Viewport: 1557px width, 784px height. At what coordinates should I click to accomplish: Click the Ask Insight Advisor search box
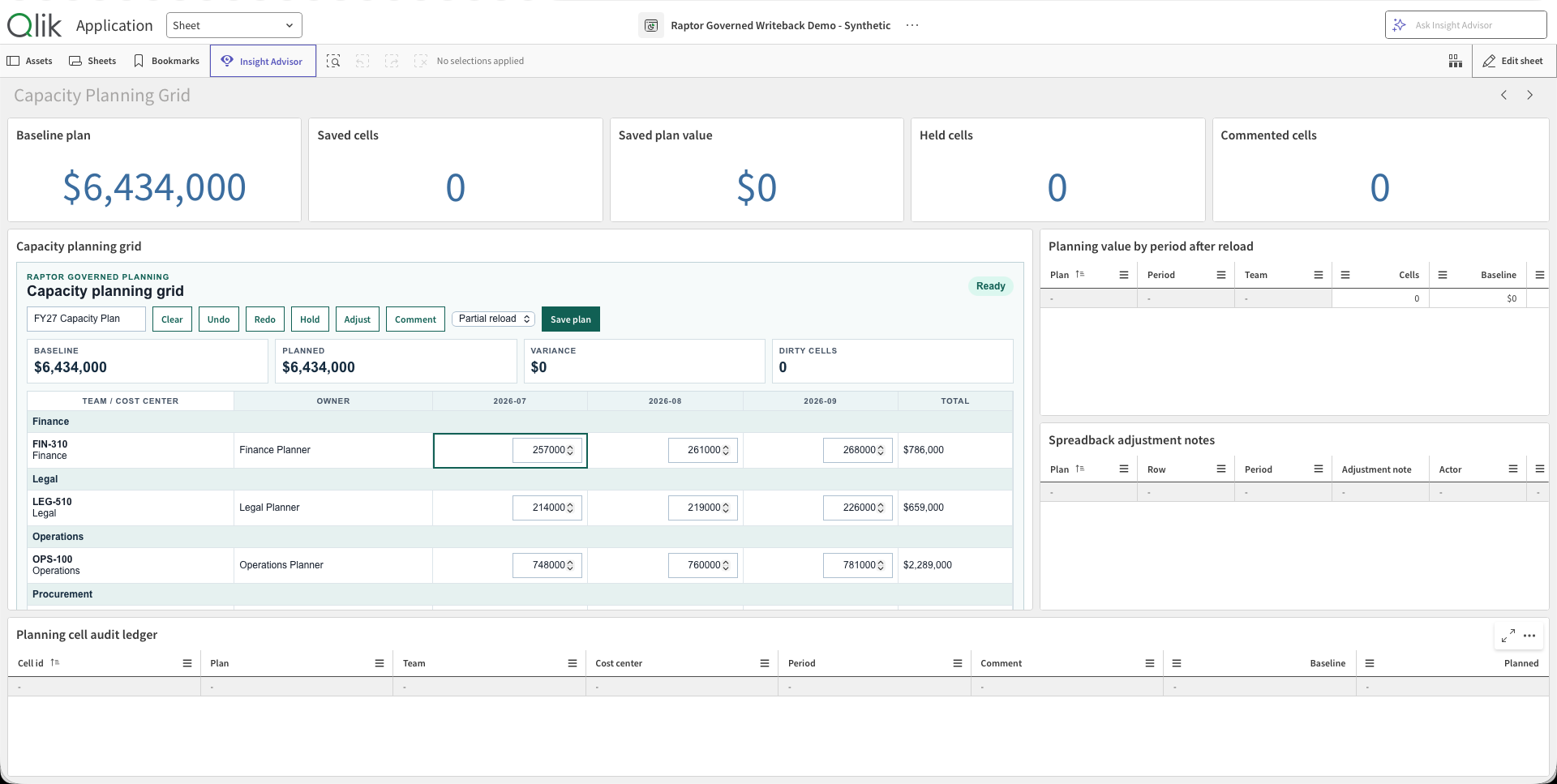click(1465, 25)
